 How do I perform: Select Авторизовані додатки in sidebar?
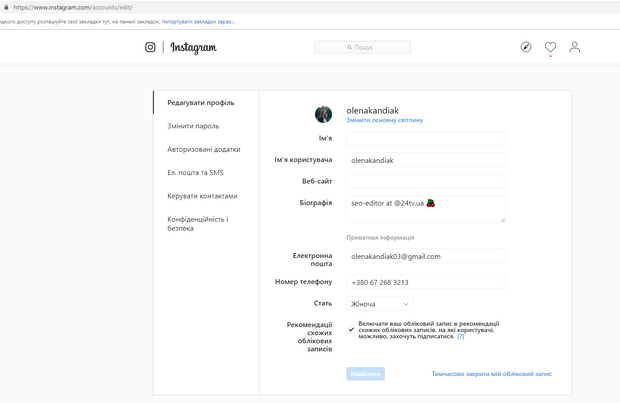click(x=204, y=149)
